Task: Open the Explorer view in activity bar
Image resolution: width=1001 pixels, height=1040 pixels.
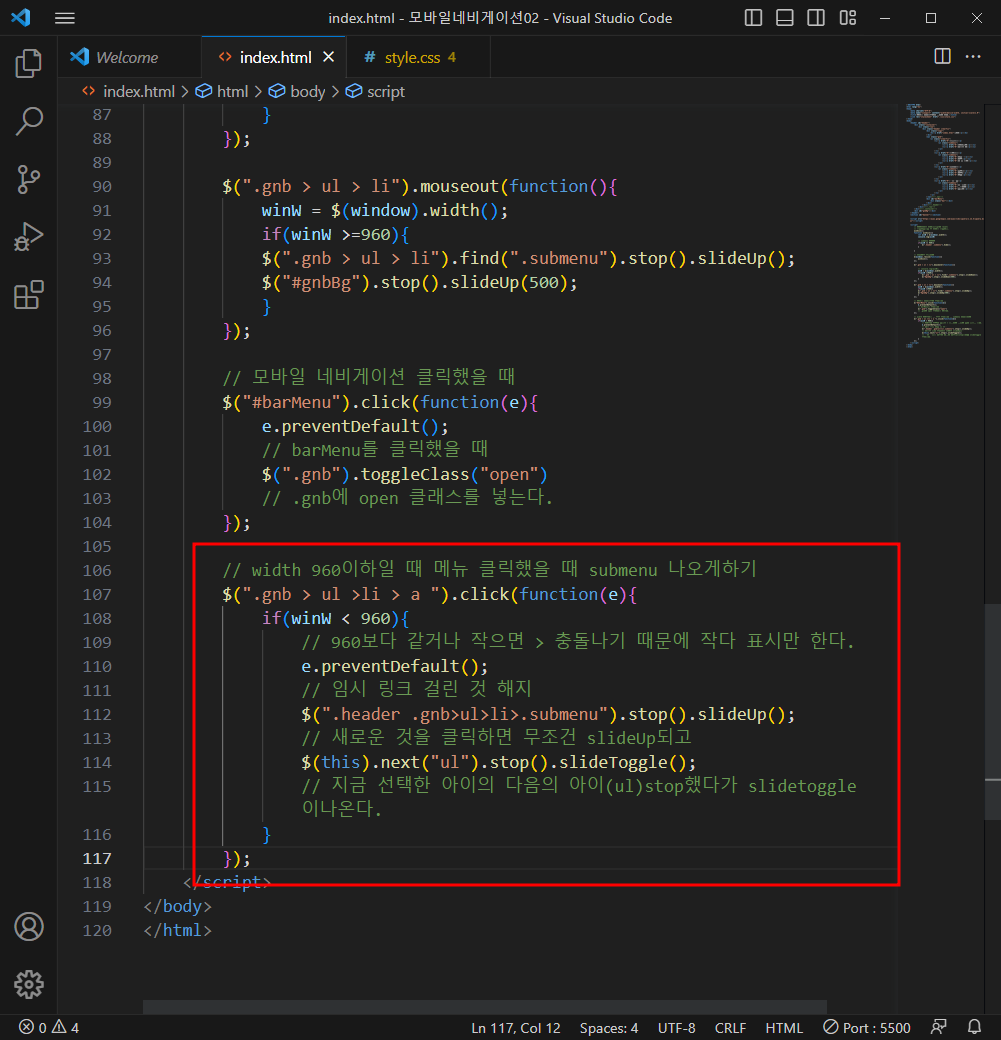Action: click(x=29, y=63)
